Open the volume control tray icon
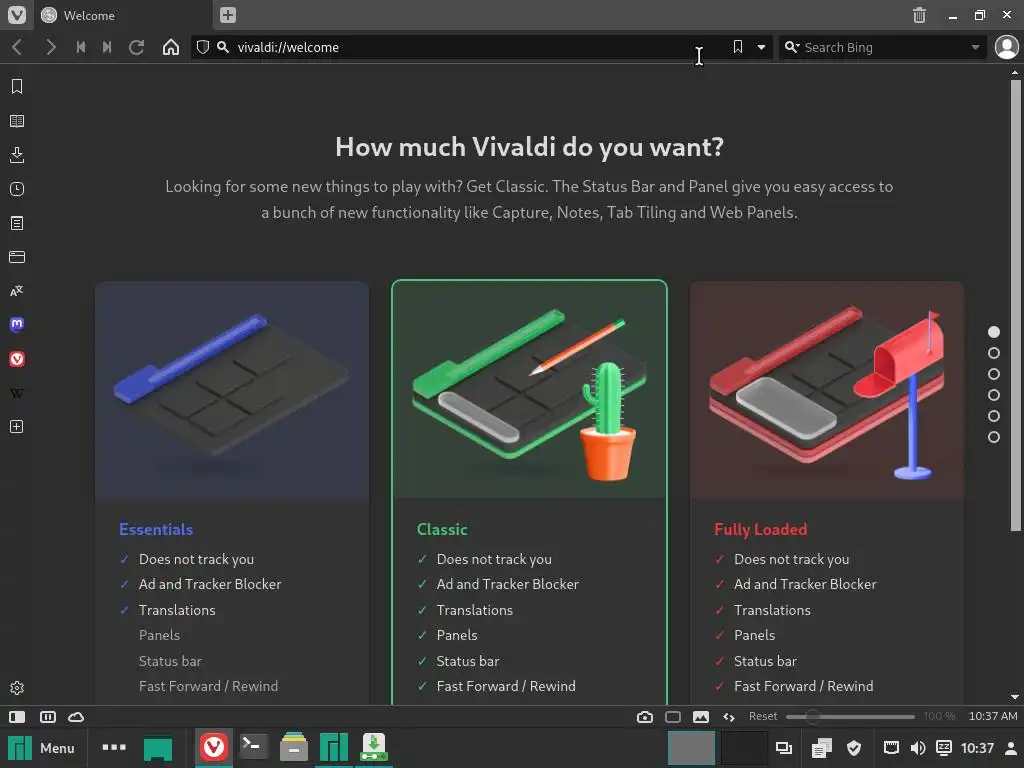 [918, 748]
